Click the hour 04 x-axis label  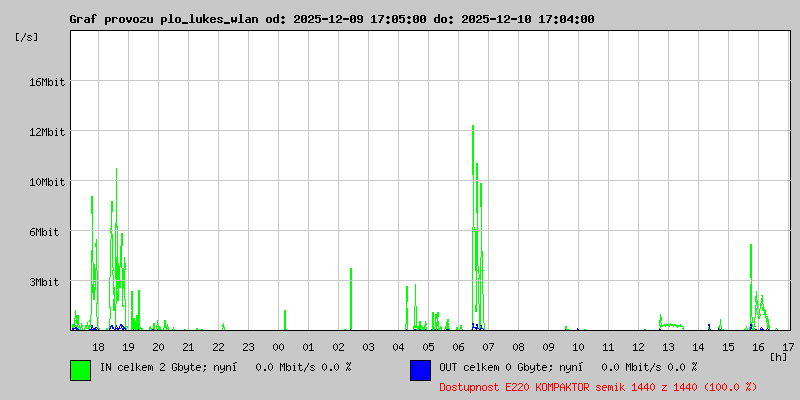pos(398,347)
